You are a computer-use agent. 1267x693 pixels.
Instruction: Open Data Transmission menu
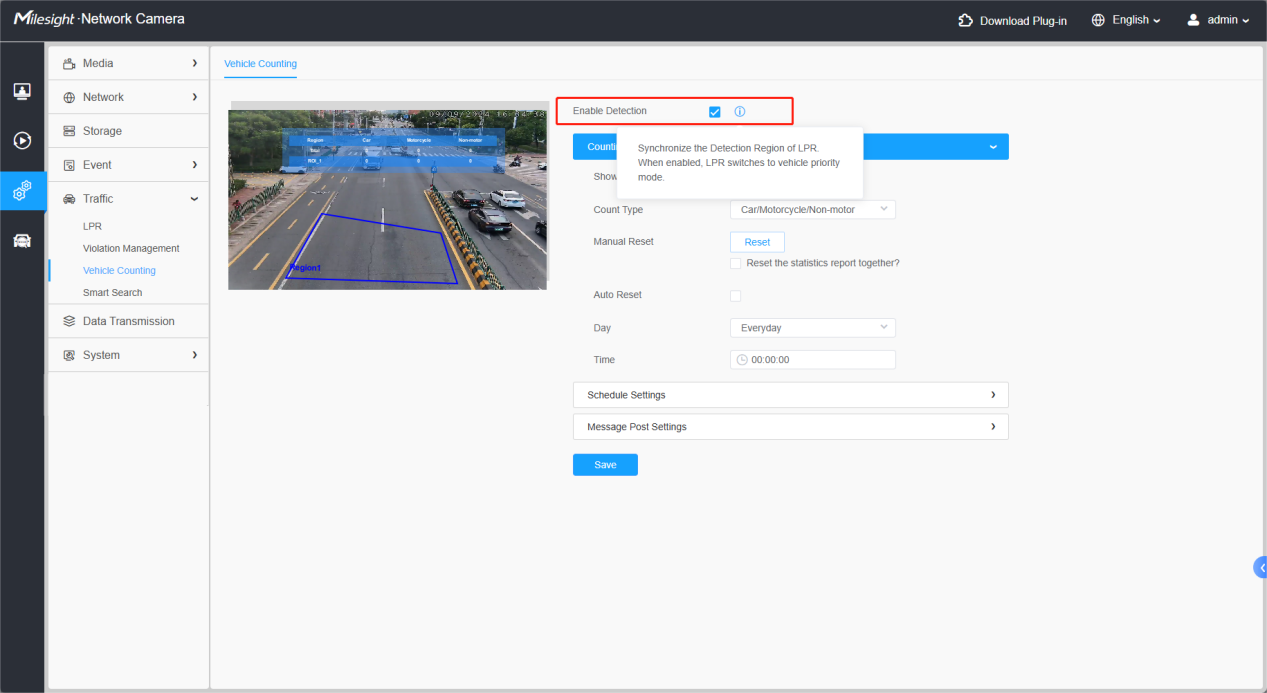(x=128, y=321)
